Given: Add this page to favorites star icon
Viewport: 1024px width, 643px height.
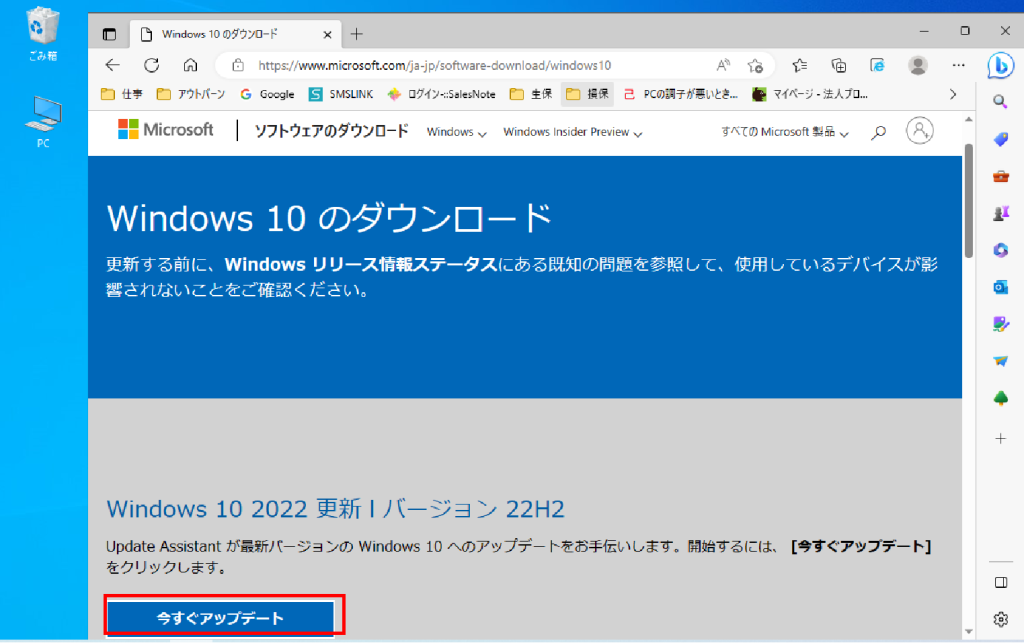Looking at the screenshot, I should tap(756, 65).
